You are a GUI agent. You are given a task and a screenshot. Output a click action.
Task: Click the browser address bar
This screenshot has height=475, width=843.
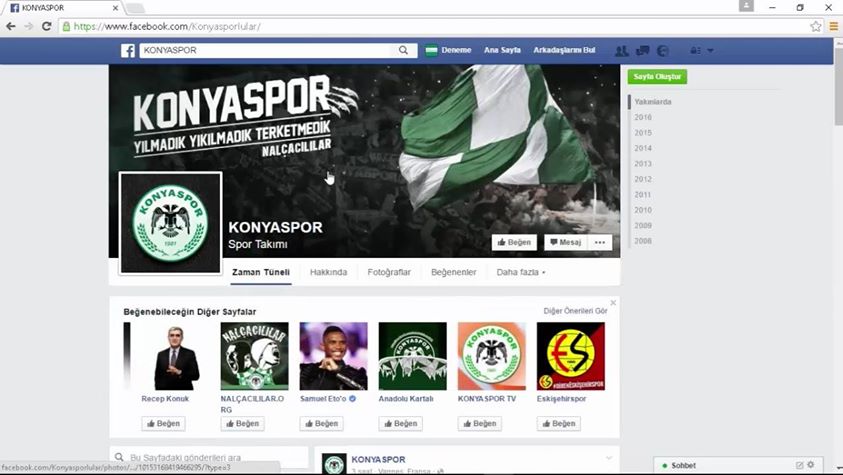click(433, 26)
